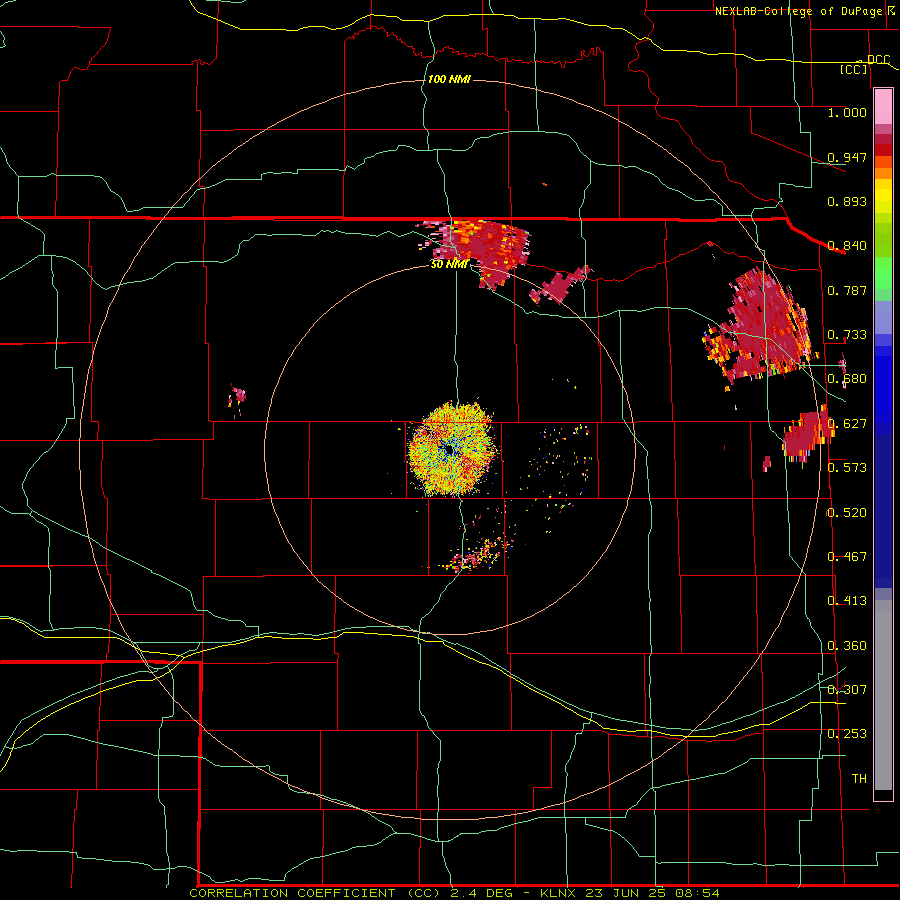Image resolution: width=900 pixels, height=900 pixels.
Task: Select the 0.253 value on the scale
Action: click(x=847, y=734)
